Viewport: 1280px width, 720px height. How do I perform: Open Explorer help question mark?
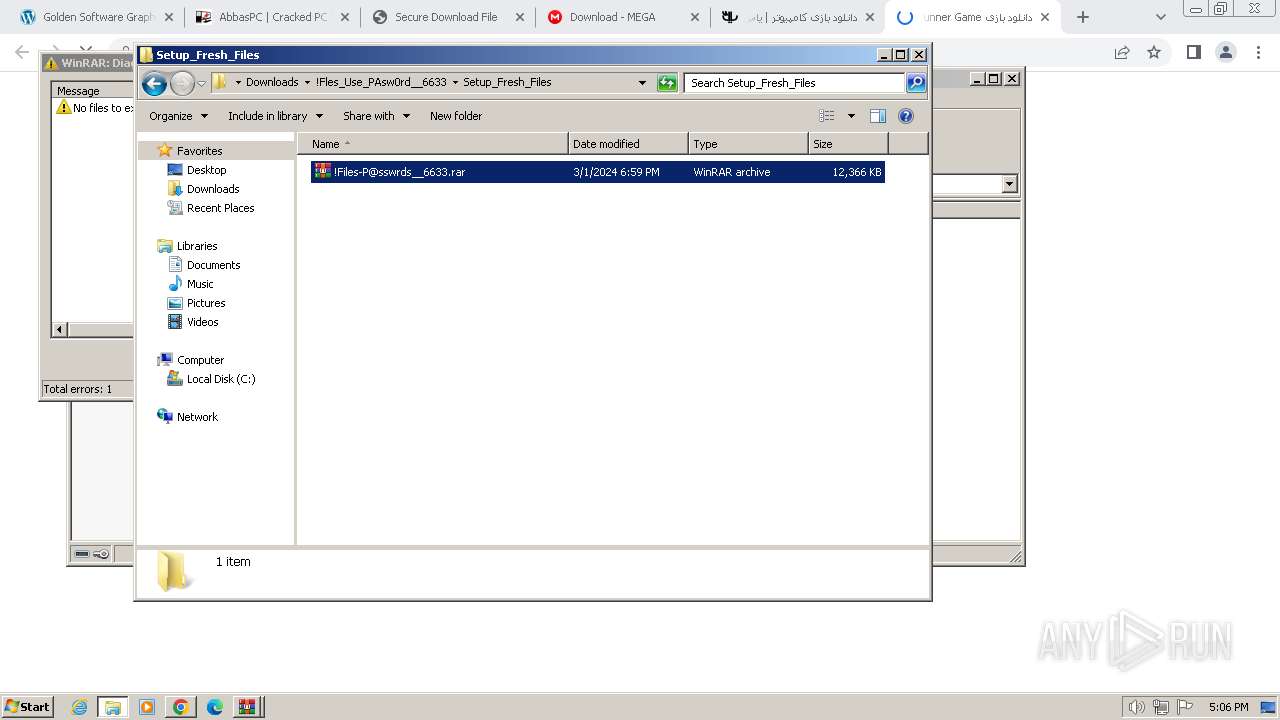(906, 116)
